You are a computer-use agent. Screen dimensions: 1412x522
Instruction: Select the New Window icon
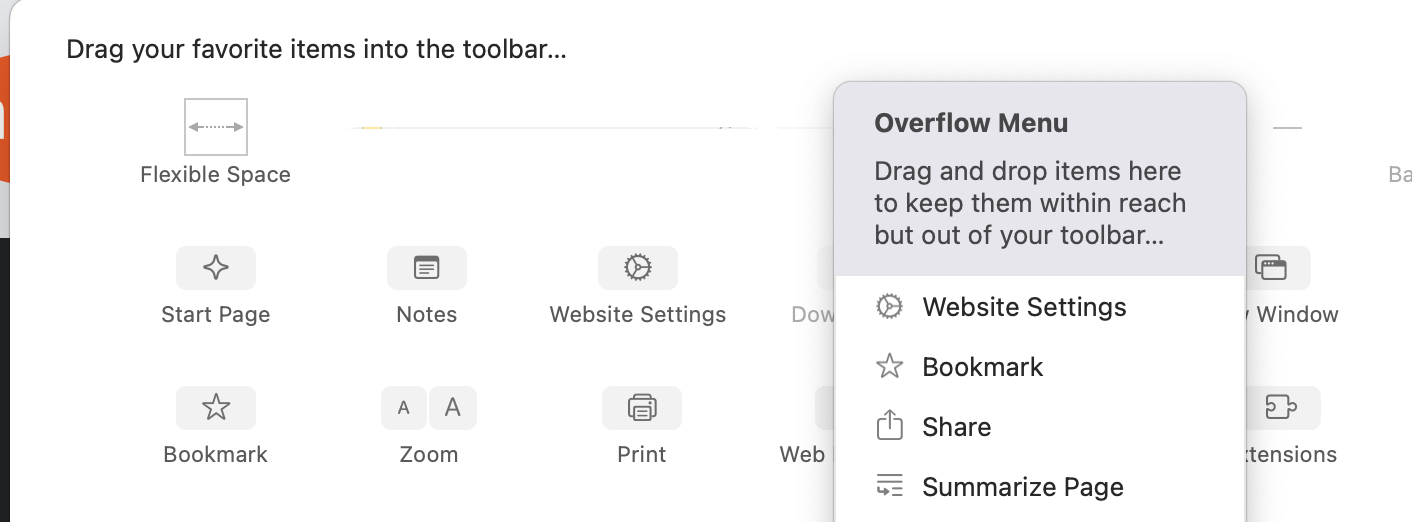pyautogui.click(x=1271, y=268)
